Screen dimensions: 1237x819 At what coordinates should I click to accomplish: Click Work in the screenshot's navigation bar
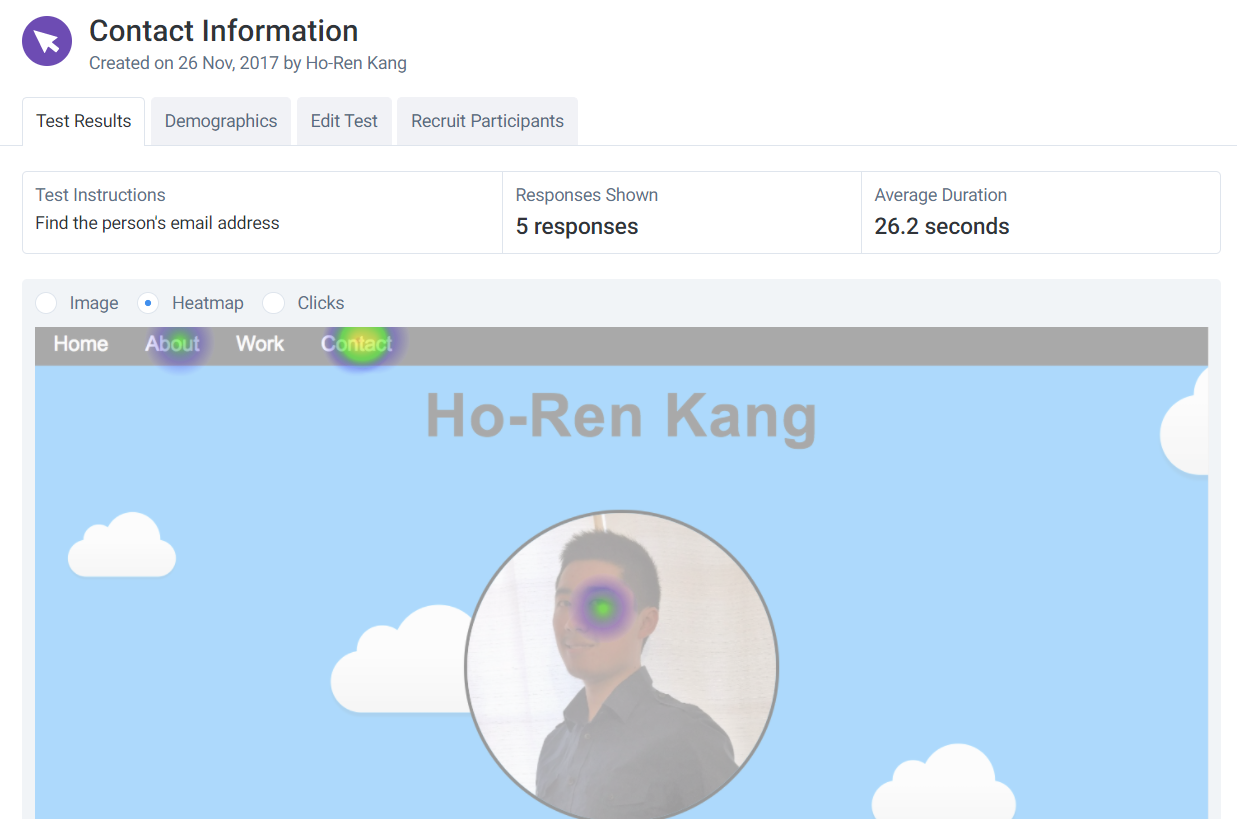click(x=259, y=344)
